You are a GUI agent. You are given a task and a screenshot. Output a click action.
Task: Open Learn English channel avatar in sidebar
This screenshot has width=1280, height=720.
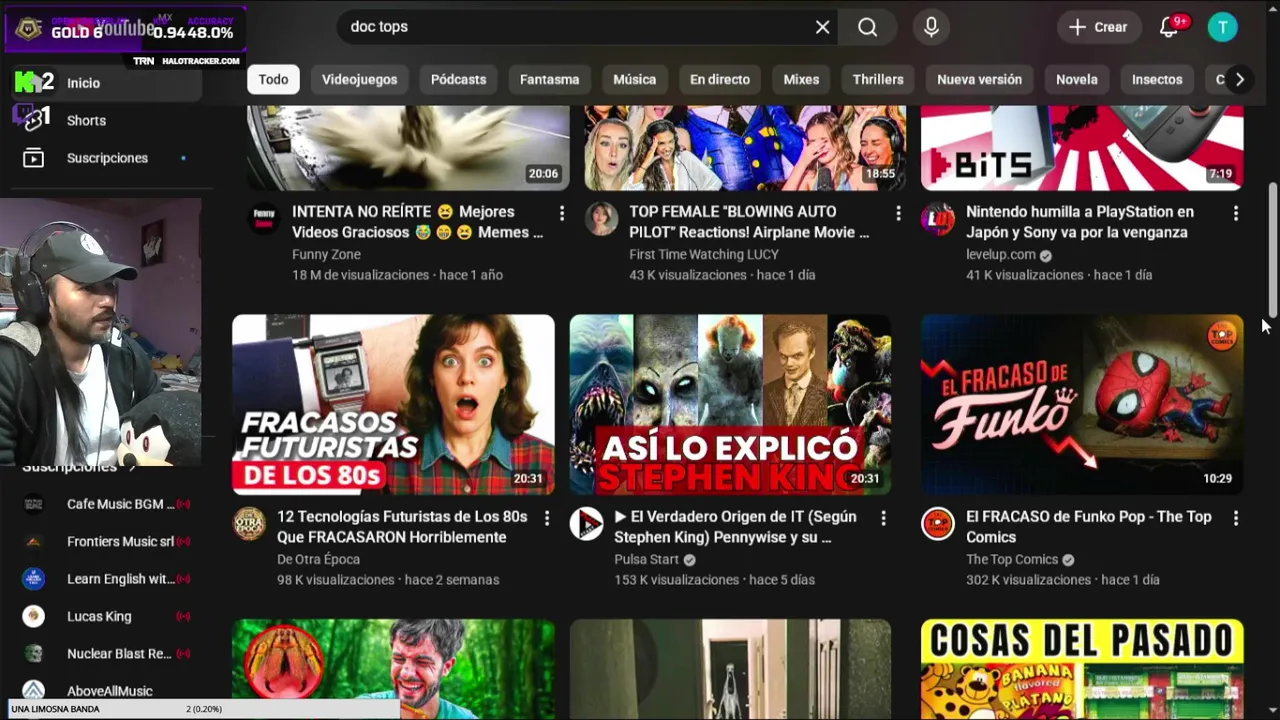click(x=34, y=579)
